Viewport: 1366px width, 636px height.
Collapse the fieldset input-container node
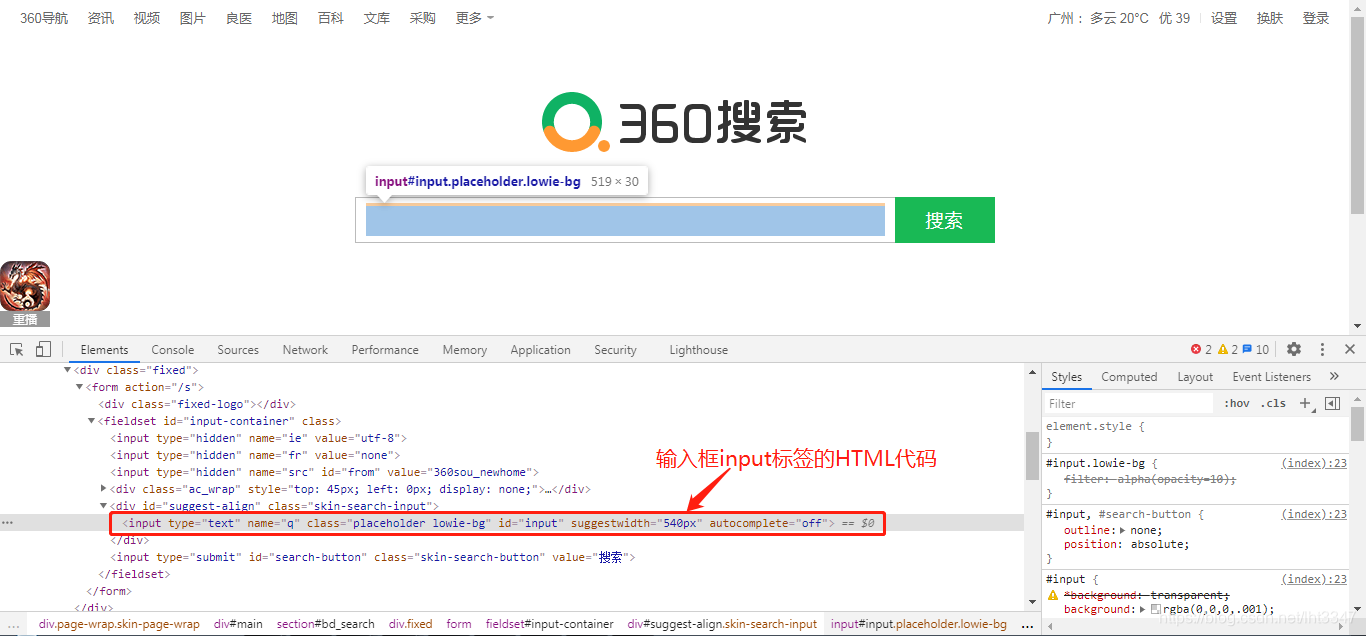coord(91,421)
